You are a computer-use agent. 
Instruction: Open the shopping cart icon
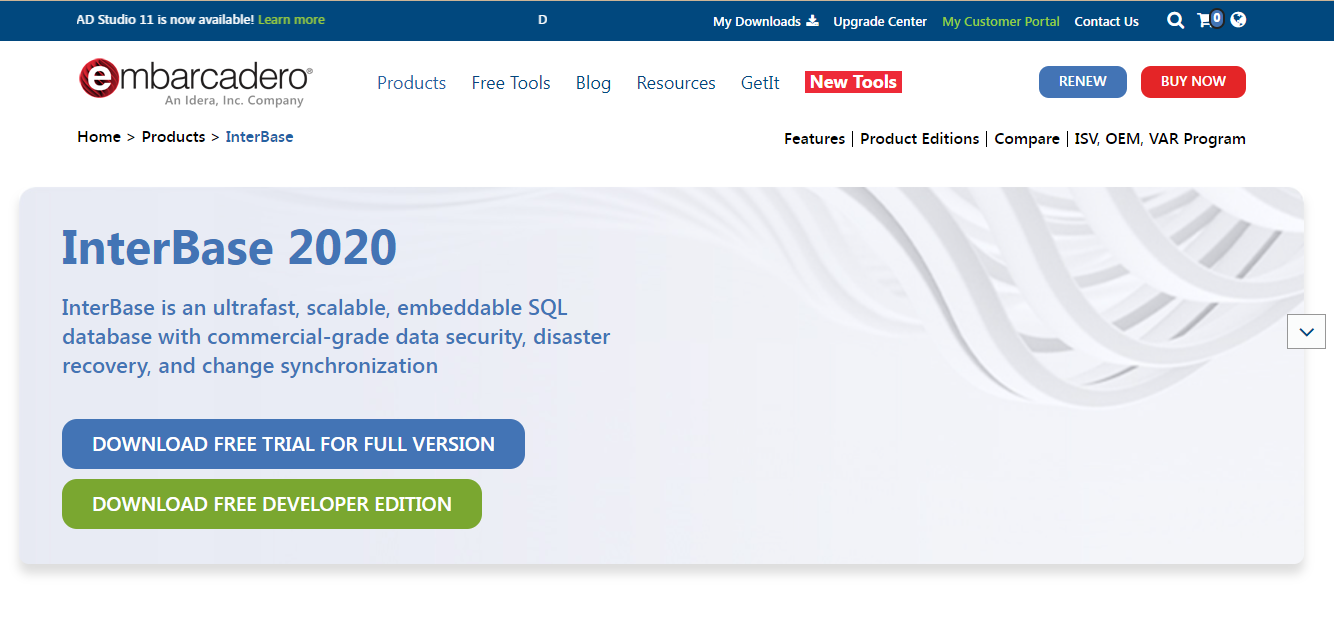click(1205, 20)
